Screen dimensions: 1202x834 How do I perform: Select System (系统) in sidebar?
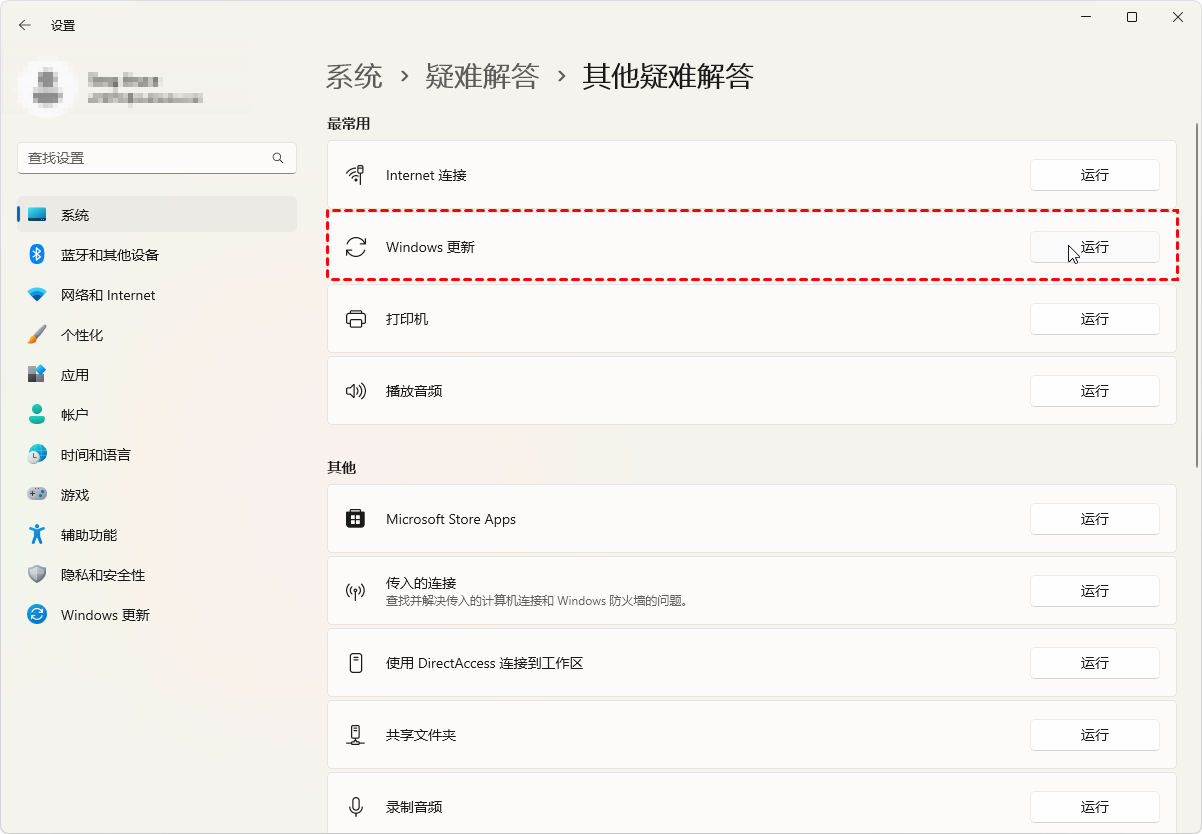coord(75,215)
